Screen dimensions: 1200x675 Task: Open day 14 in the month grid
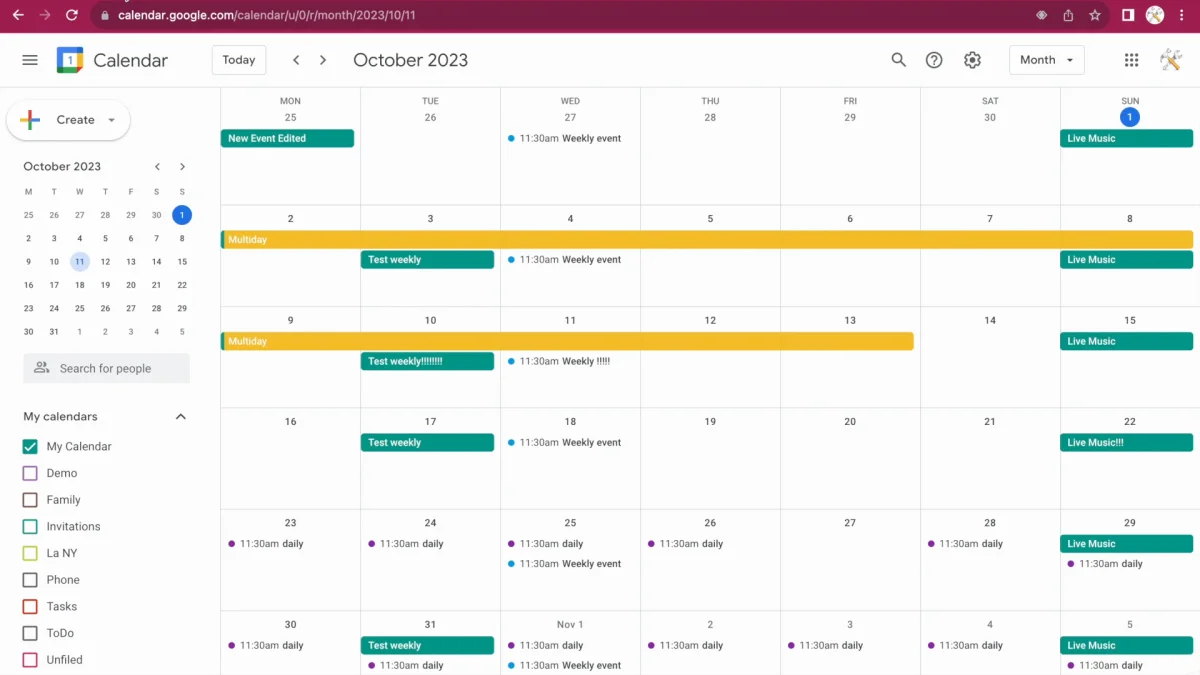coord(990,320)
